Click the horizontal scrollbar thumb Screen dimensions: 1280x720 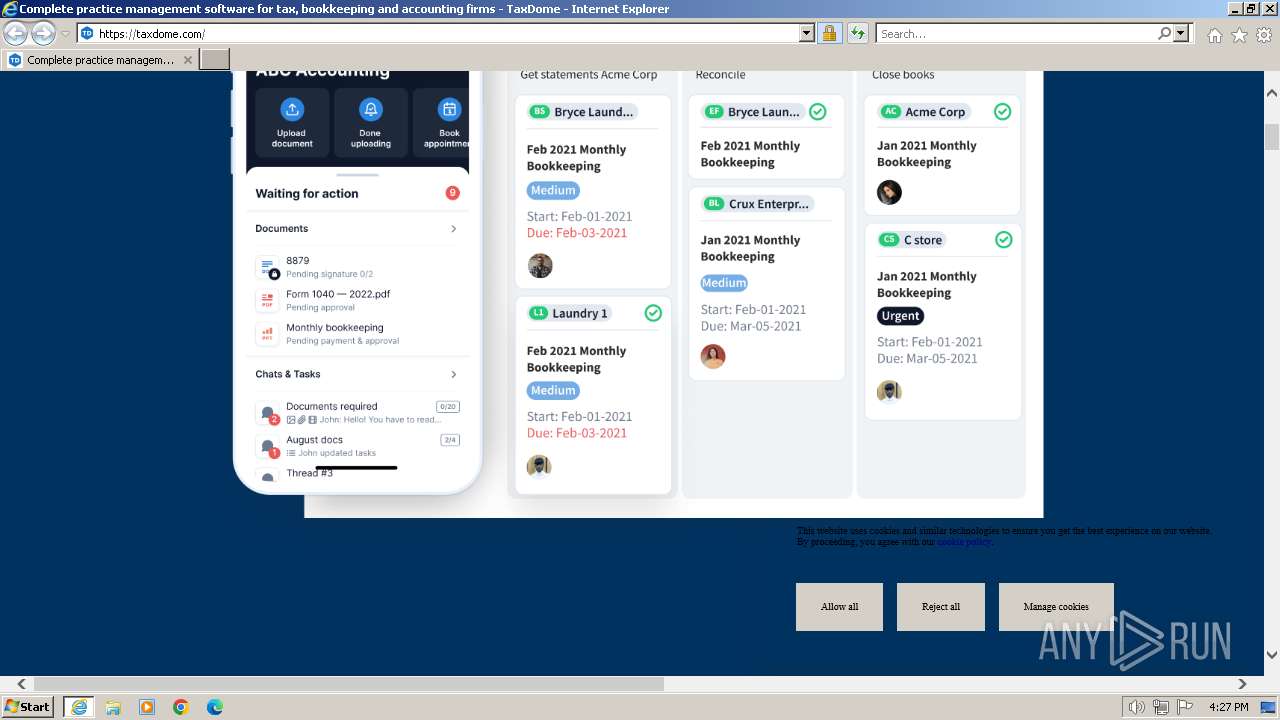tap(349, 684)
